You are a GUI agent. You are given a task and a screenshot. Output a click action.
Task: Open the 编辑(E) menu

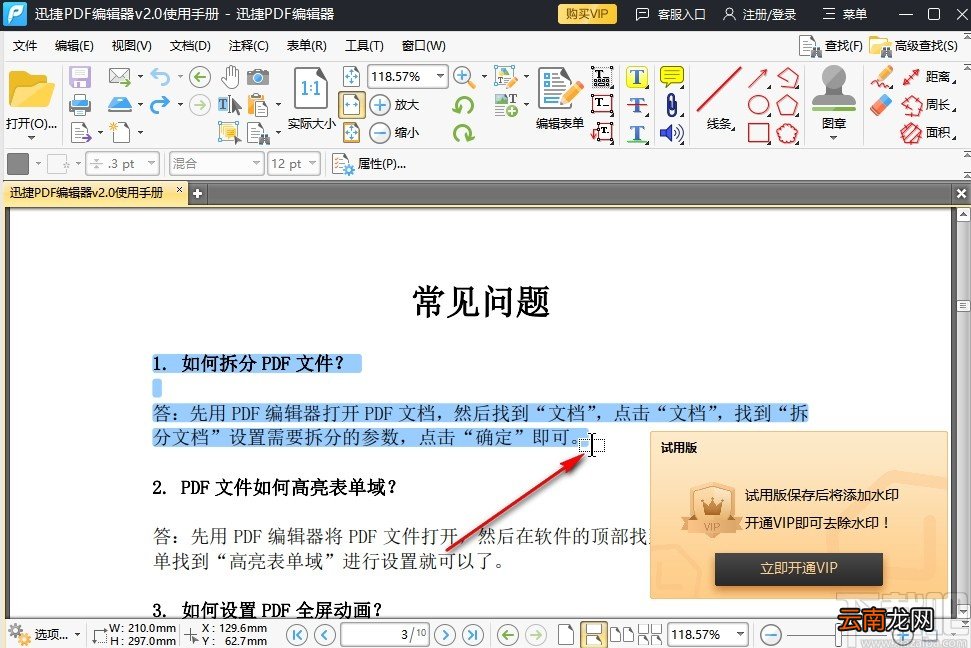(x=74, y=46)
